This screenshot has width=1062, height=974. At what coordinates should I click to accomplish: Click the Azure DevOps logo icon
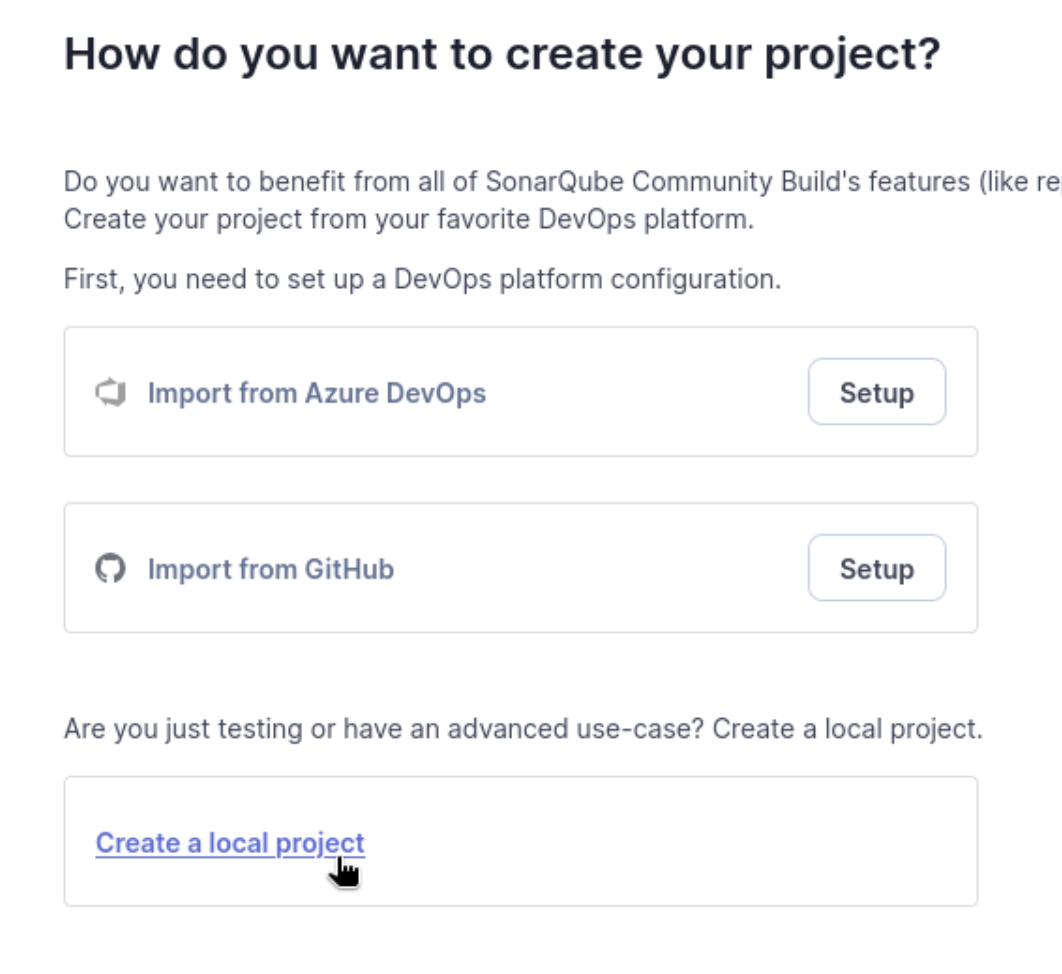click(110, 392)
